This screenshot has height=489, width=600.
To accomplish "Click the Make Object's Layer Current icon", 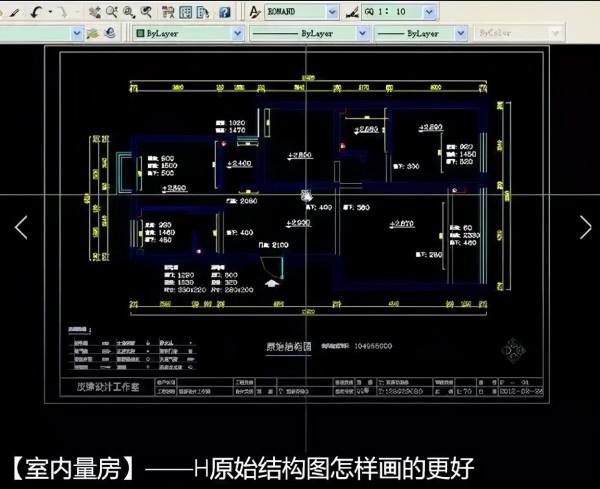I will [x=93, y=34].
